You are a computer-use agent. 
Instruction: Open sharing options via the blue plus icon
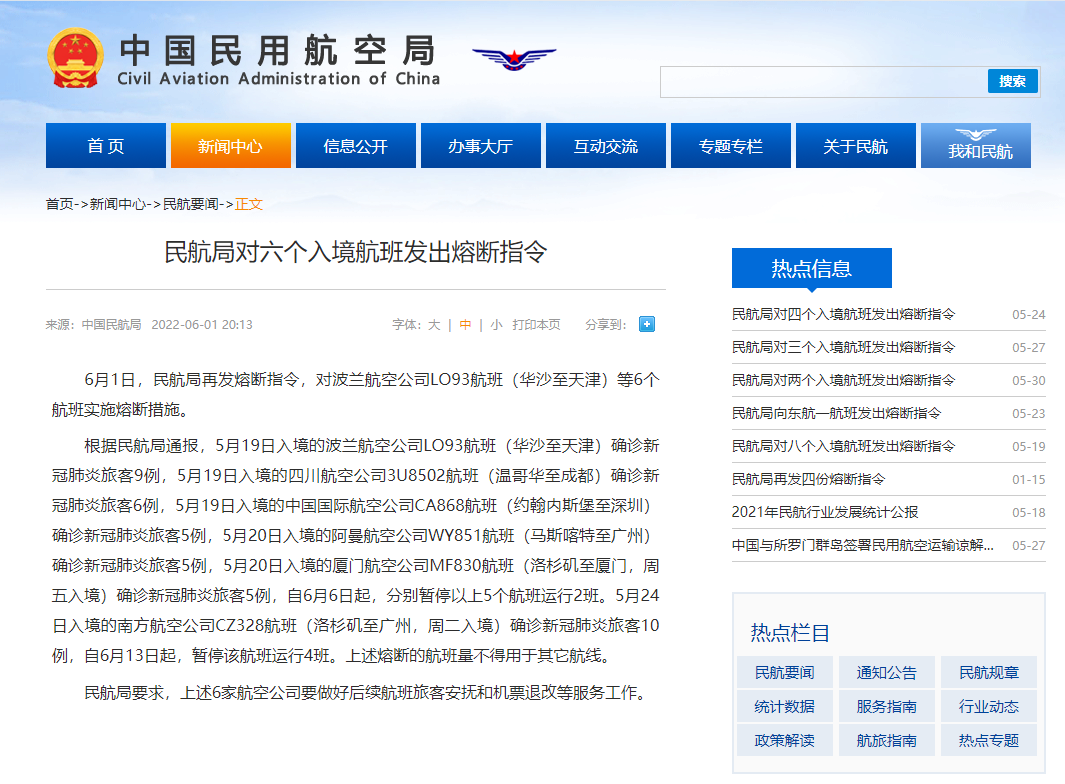coord(647,324)
